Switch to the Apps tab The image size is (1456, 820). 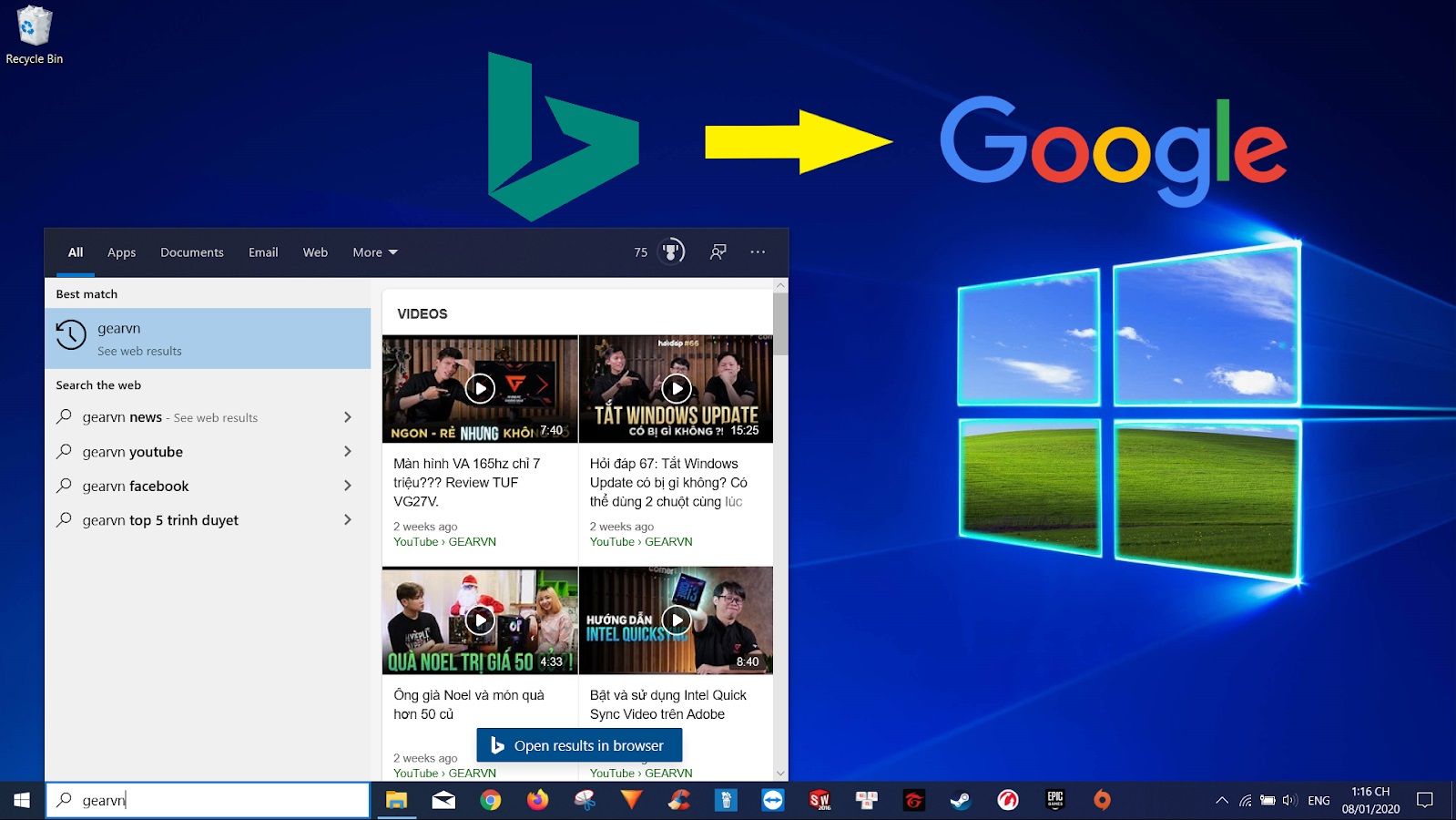[121, 252]
